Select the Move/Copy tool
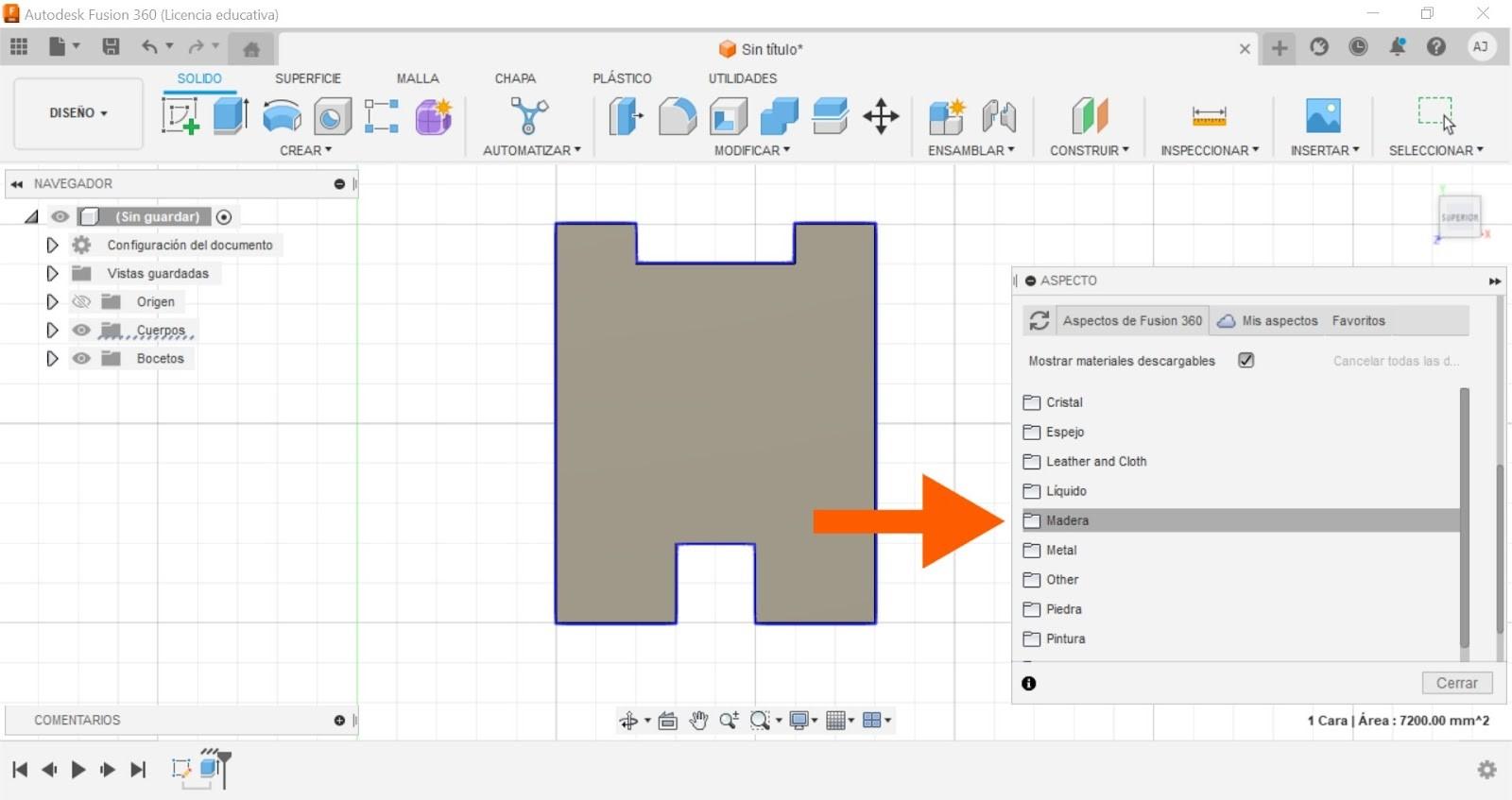This screenshot has width=1512, height=800. (881, 116)
